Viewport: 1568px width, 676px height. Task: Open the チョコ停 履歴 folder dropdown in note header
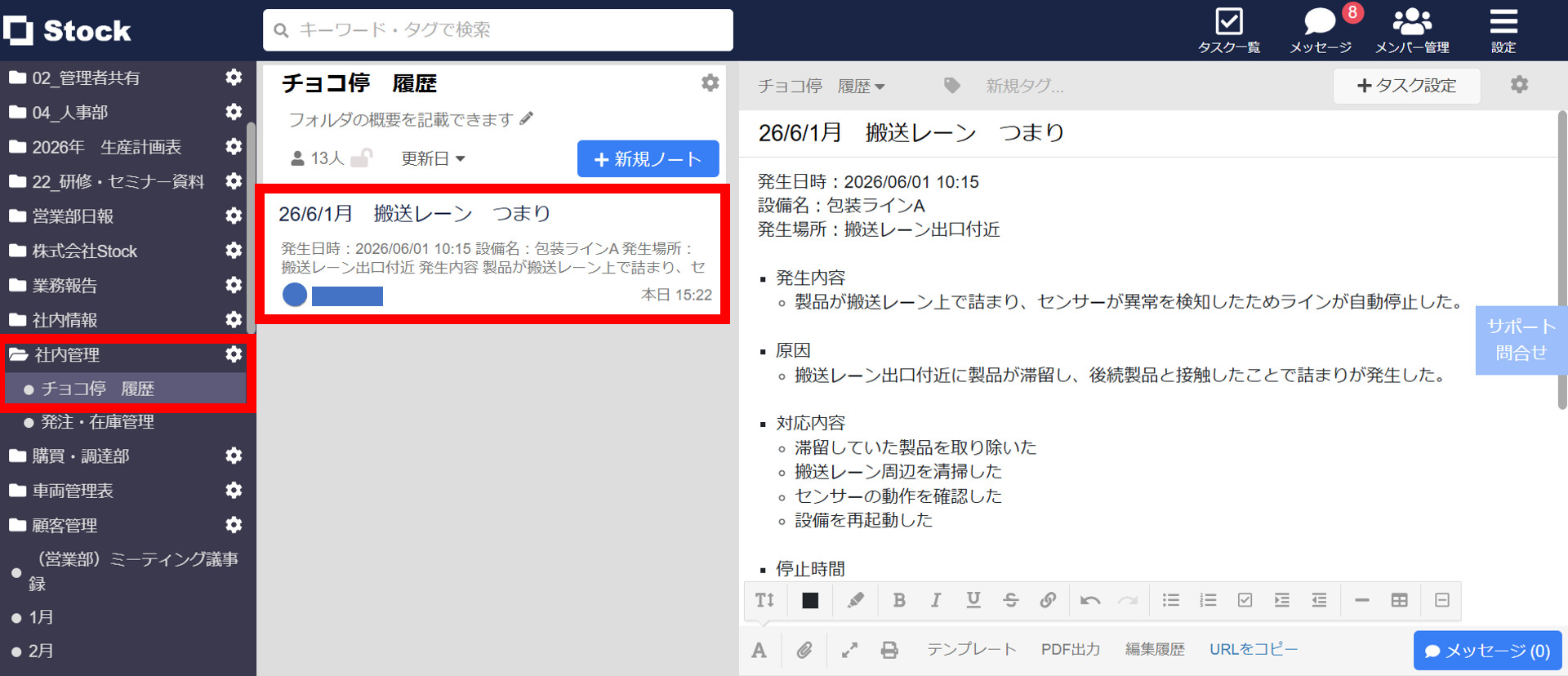tap(821, 86)
